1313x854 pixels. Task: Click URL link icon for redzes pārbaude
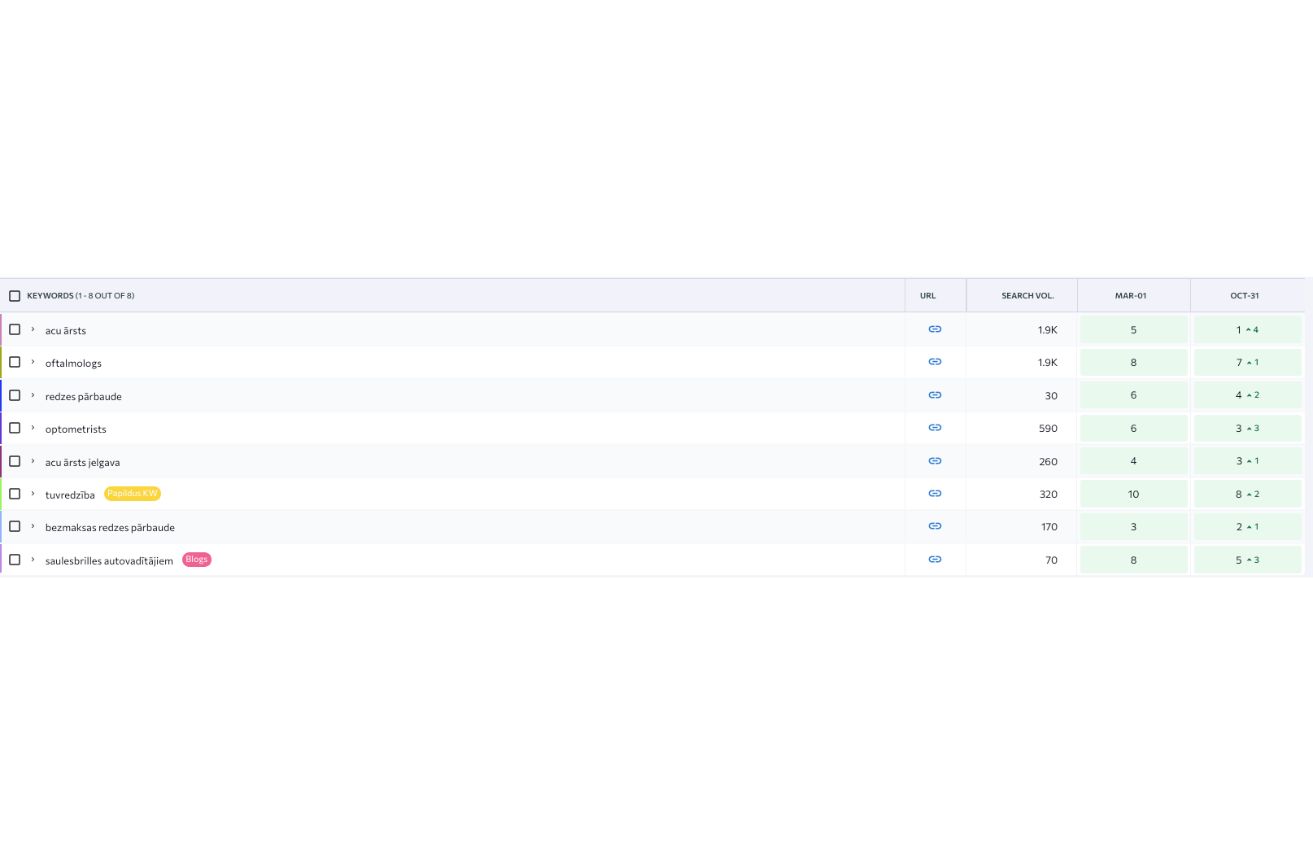click(x=935, y=395)
